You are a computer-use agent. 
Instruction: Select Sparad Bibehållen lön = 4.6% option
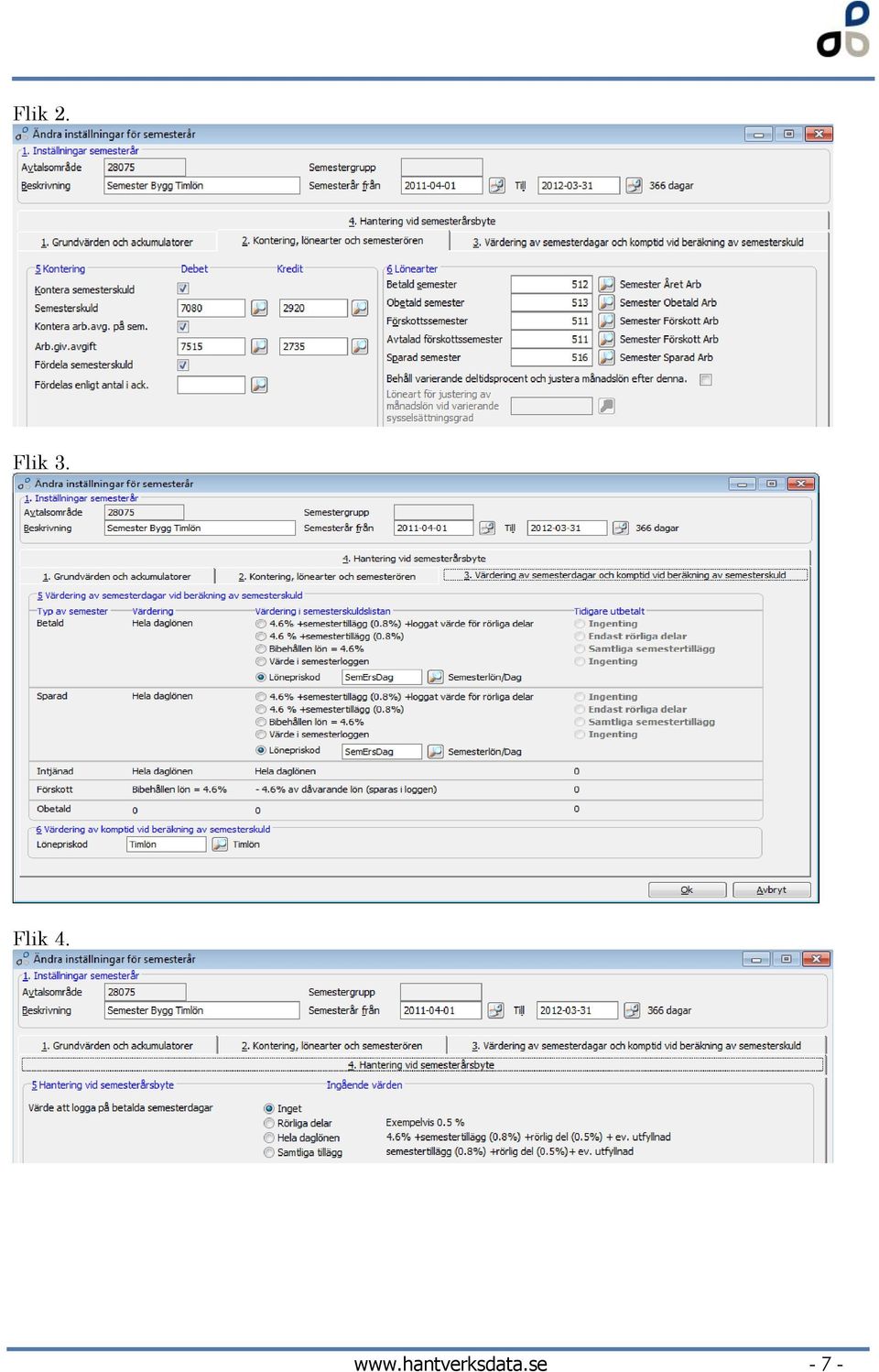click(261, 722)
